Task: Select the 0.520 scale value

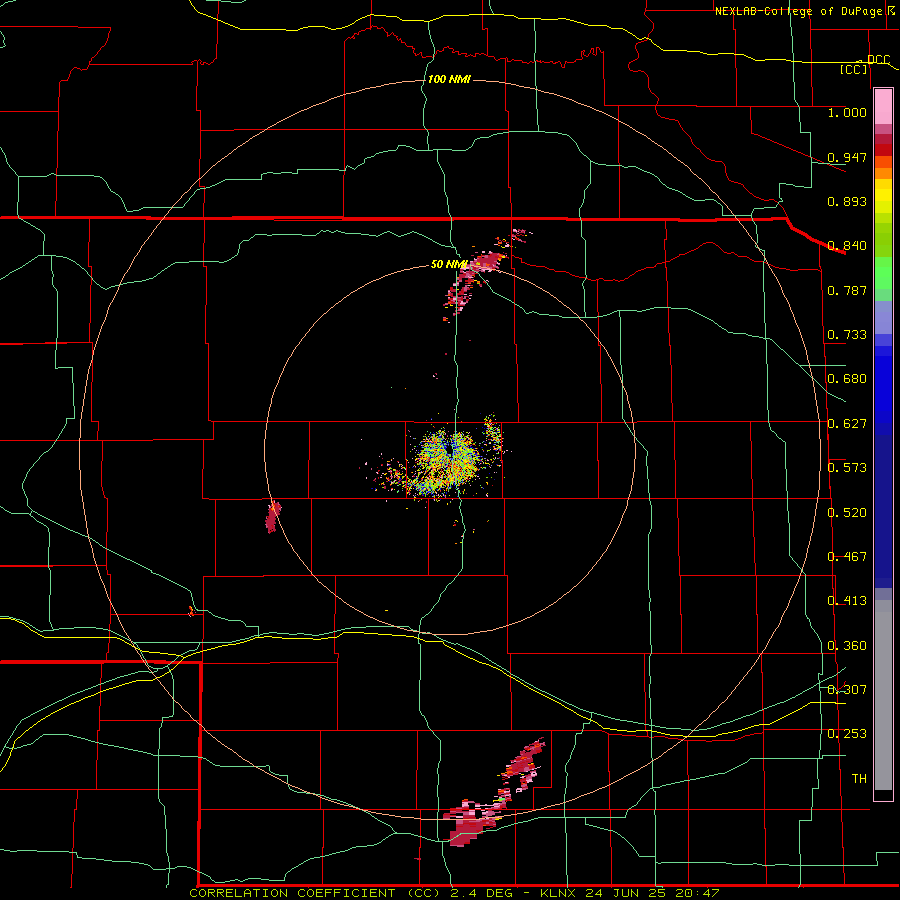Action: pyautogui.click(x=847, y=513)
